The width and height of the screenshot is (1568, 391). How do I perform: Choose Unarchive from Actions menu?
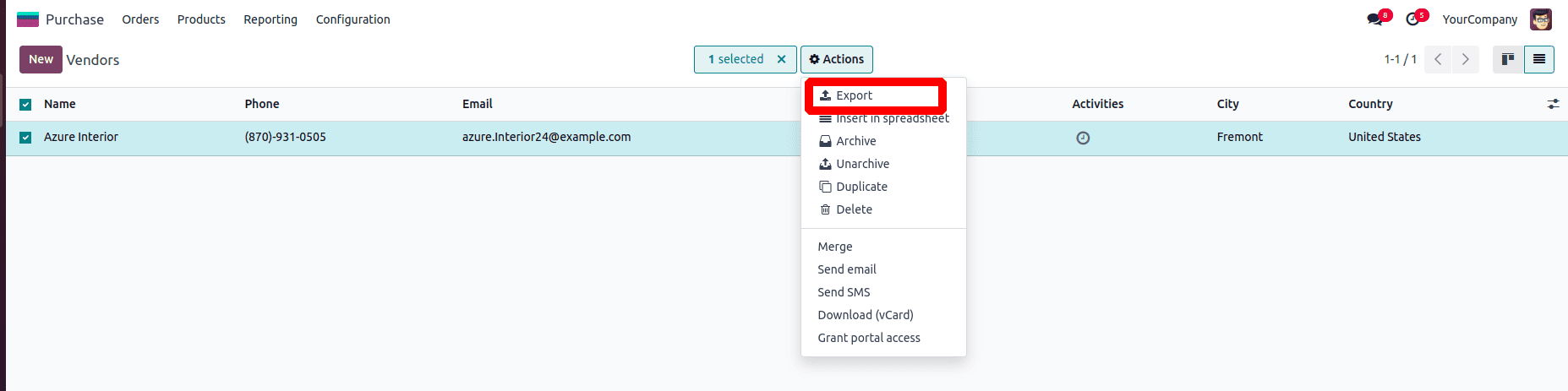883,164
